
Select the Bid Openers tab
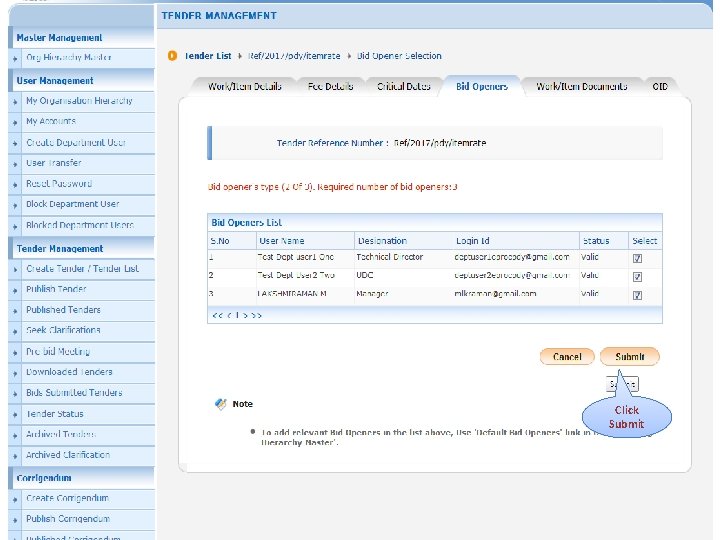point(482,86)
